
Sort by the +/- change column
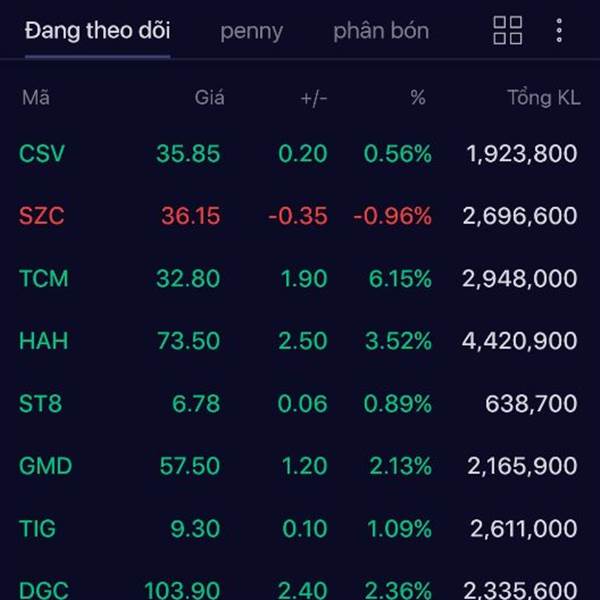[x=314, y=99]
